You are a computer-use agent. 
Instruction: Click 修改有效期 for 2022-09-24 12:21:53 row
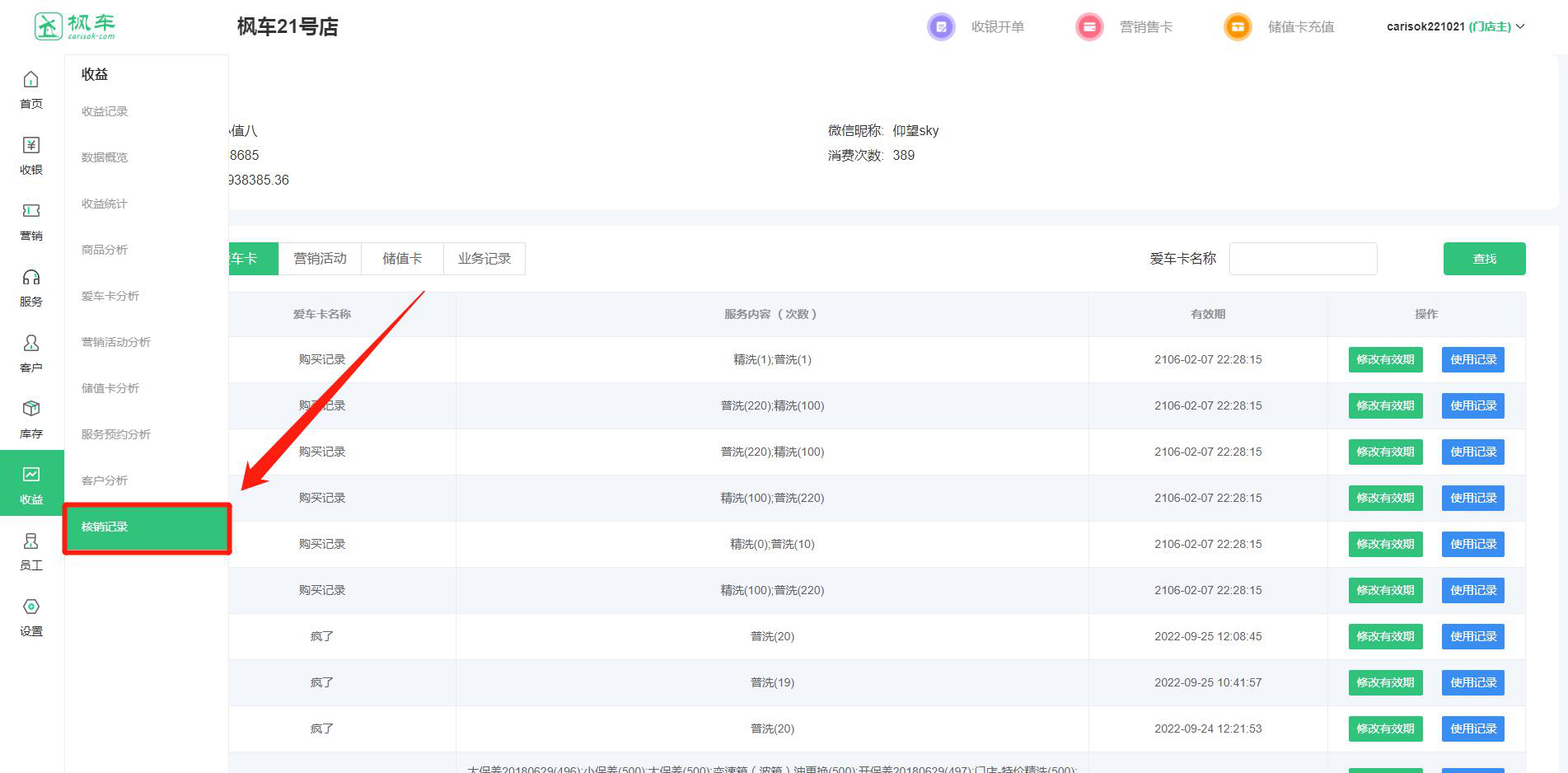(1385, 728)
